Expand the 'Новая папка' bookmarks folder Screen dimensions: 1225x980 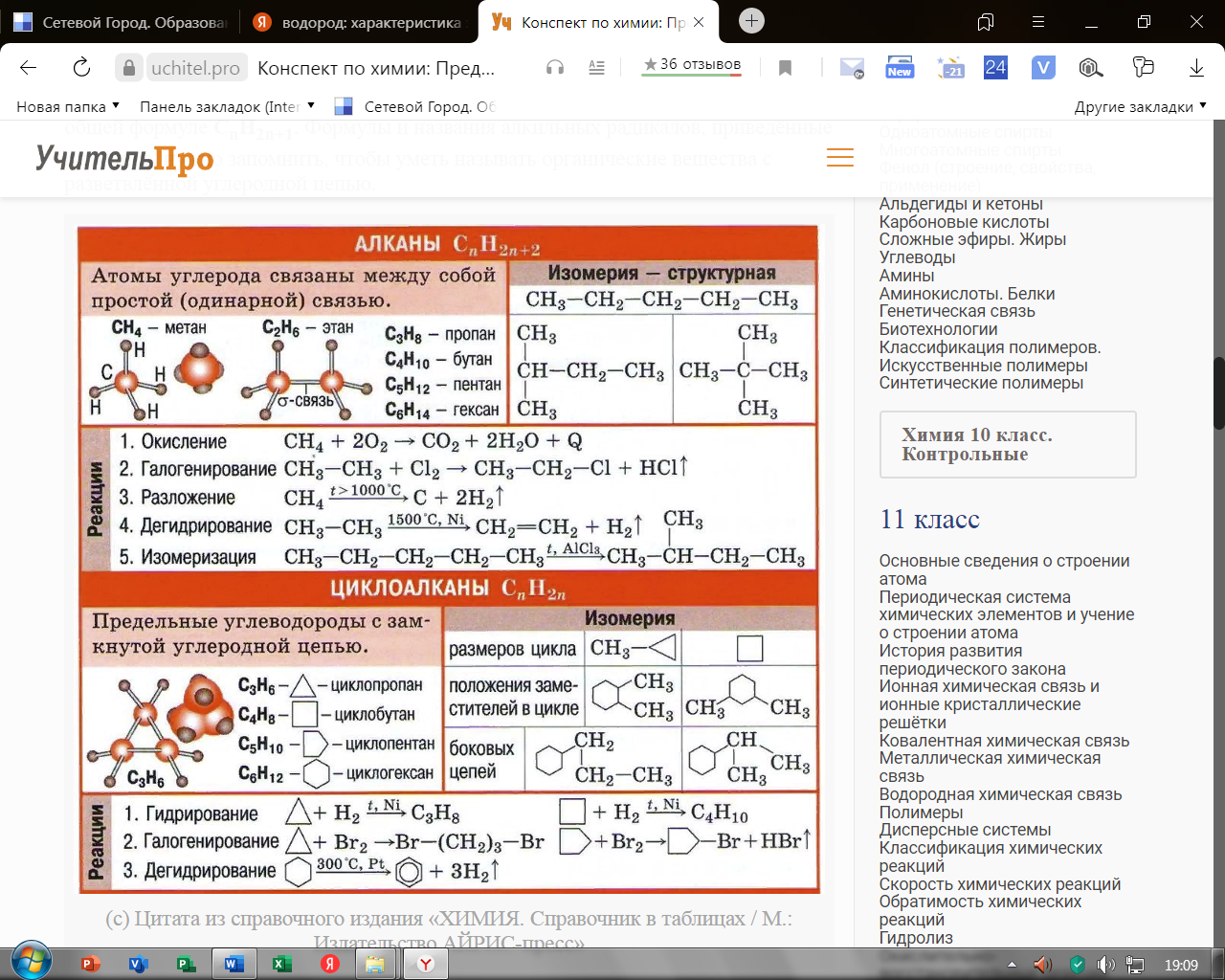click(x=68, y=106)
